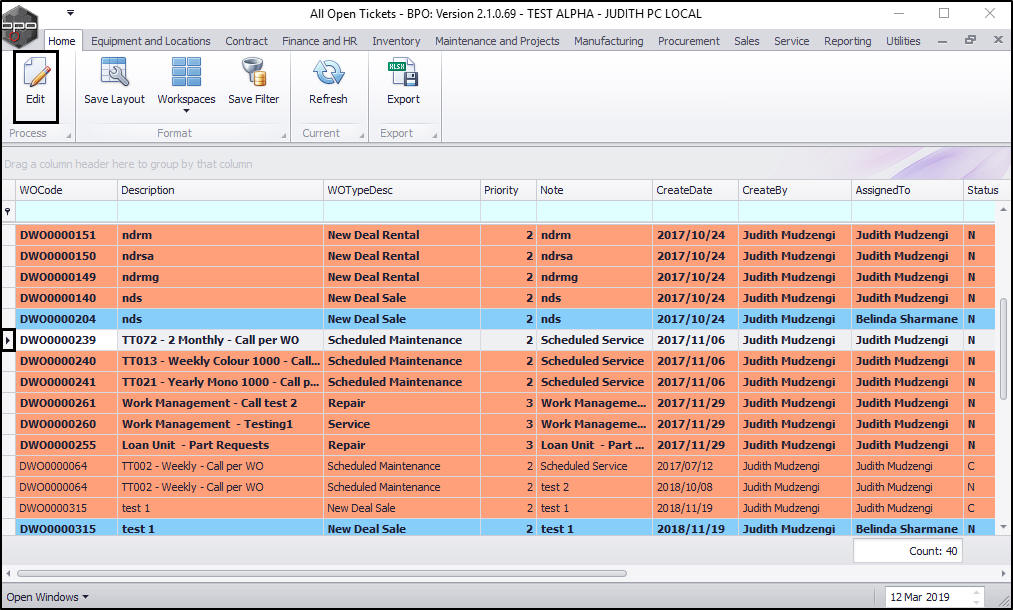Click the horizontal scrollbar of the grid

pyautogui.click(x=320, y=574)
